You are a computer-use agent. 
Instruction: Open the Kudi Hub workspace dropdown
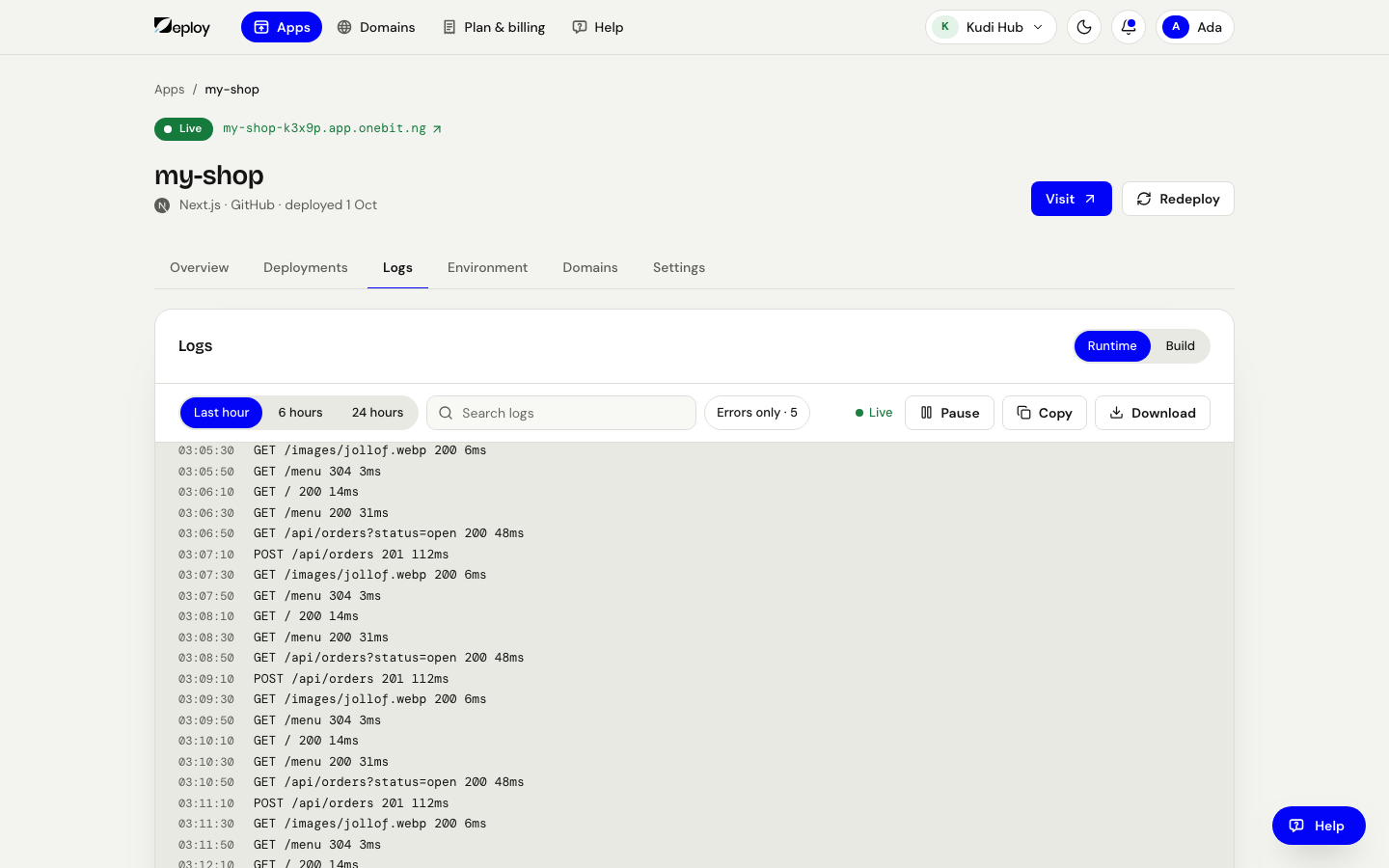tap(991, 27)
